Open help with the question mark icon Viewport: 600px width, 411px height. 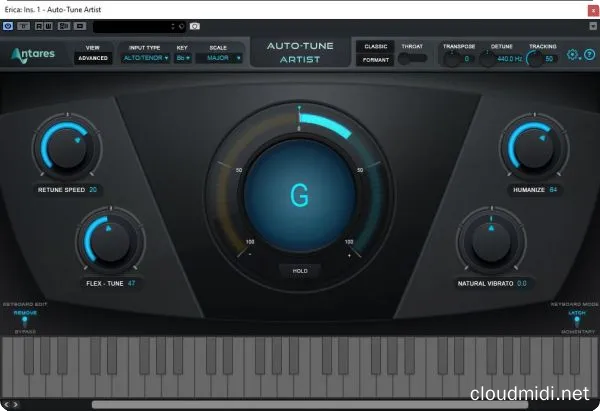point(590,55)
